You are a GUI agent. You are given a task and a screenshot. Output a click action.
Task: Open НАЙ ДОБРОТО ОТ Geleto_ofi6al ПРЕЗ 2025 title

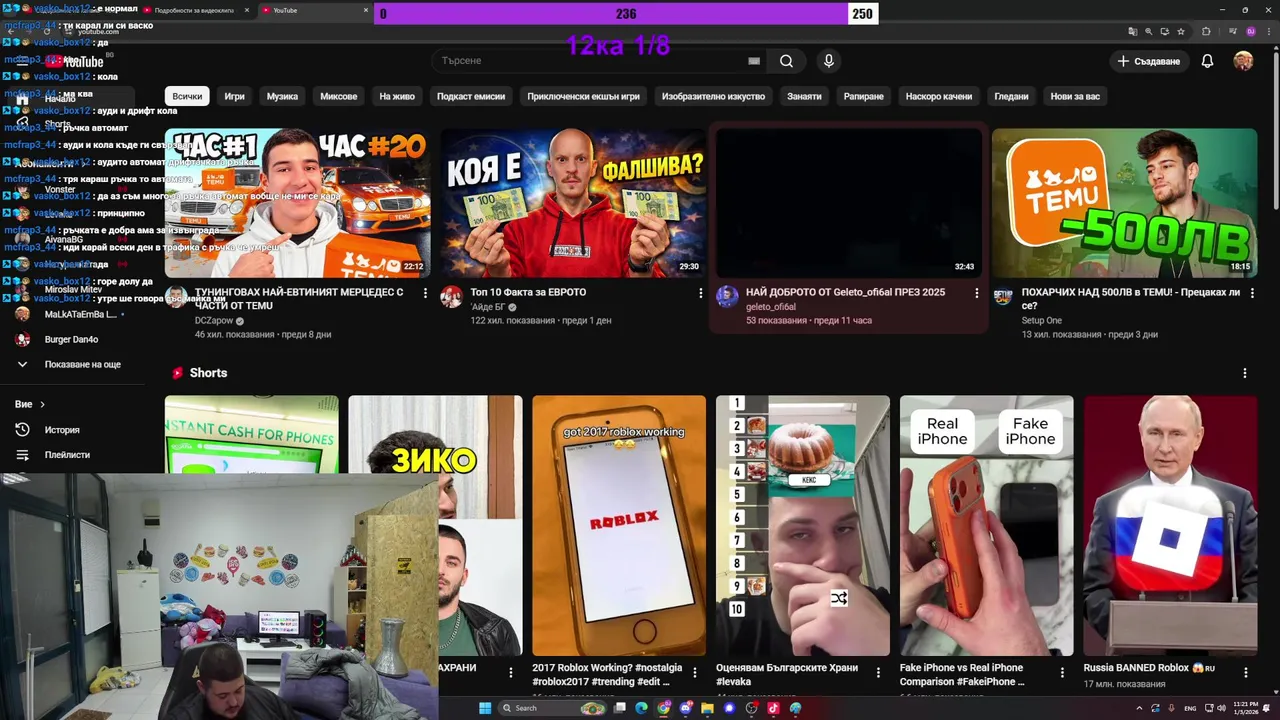point(845,292)
